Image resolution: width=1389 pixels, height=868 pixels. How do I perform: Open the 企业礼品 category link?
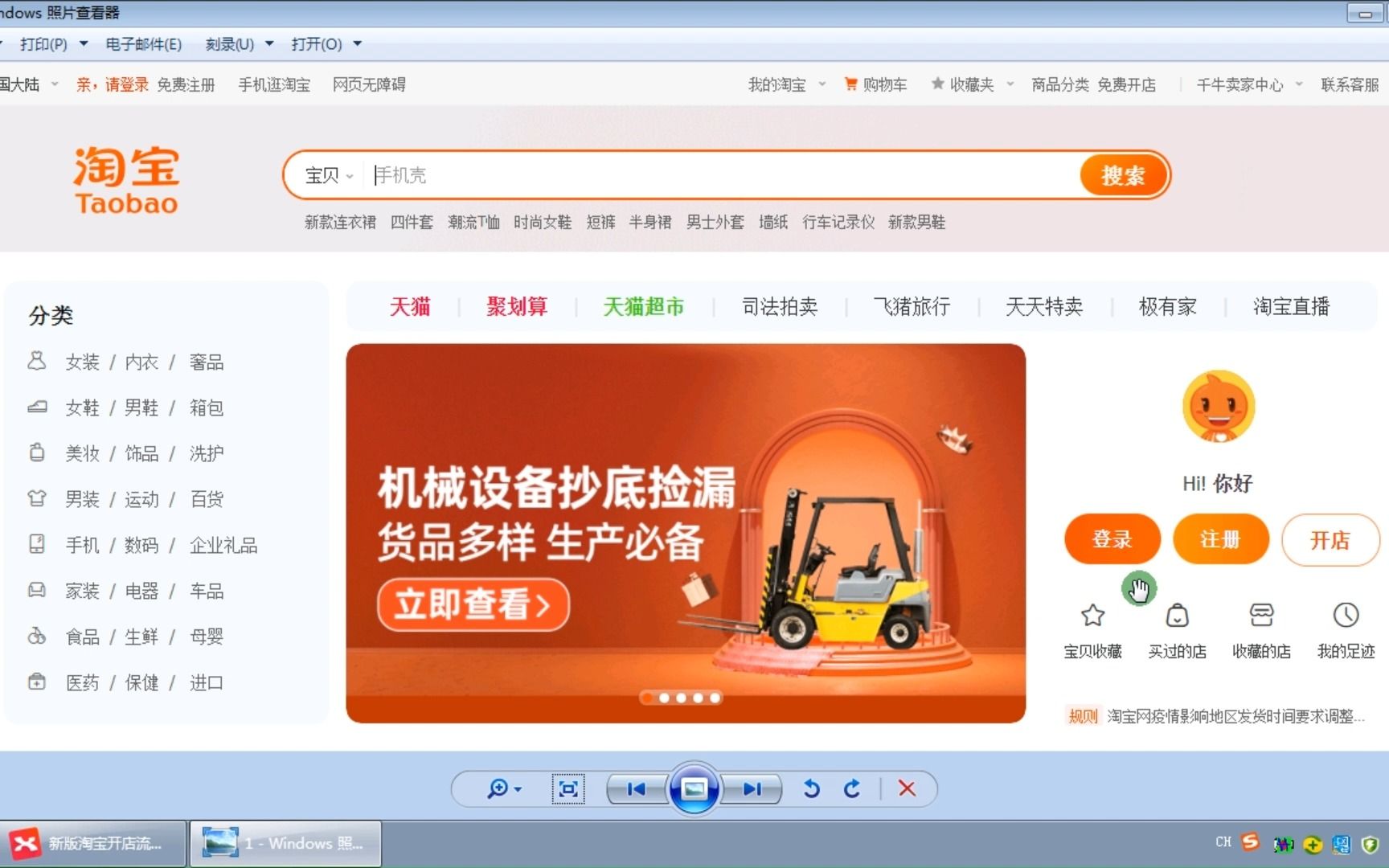click(x=223, y=546)
